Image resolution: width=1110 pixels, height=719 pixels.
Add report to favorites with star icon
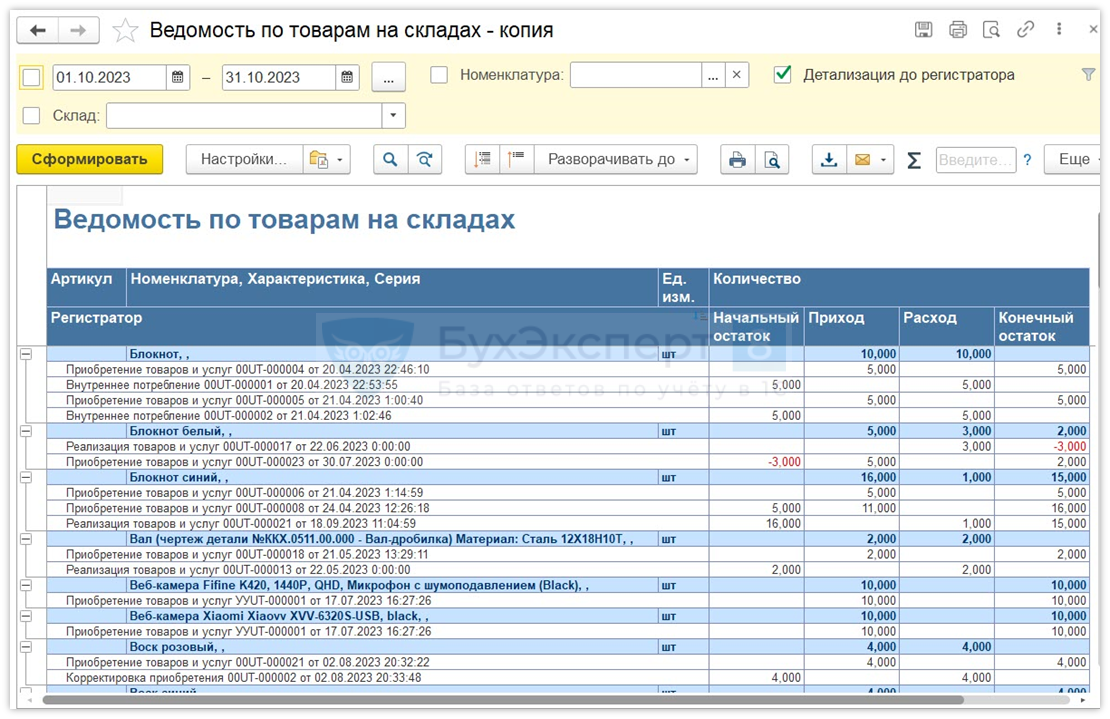click(x=125, y=31)
